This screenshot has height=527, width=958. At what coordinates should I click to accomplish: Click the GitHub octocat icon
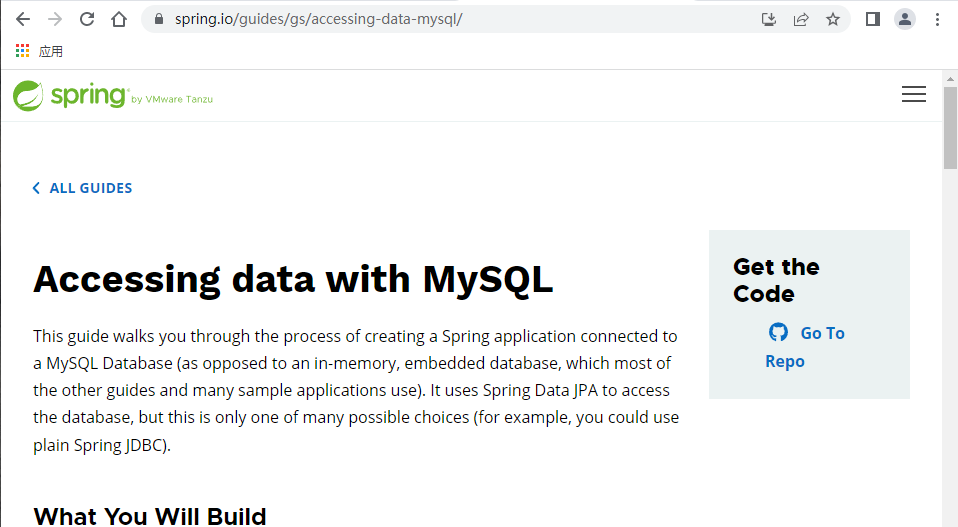pos(778,332)
